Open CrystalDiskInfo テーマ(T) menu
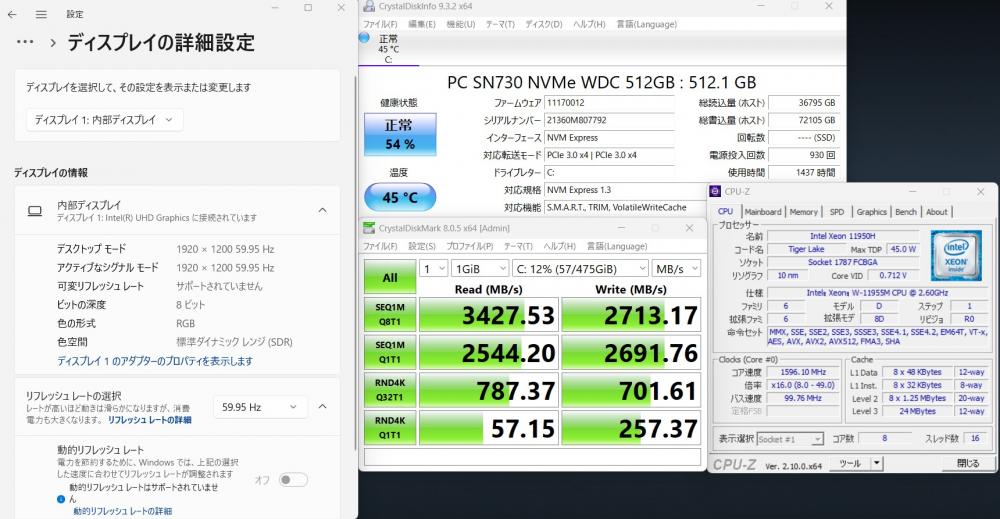Screen dimensions: 1000x519 pos(500,24)
